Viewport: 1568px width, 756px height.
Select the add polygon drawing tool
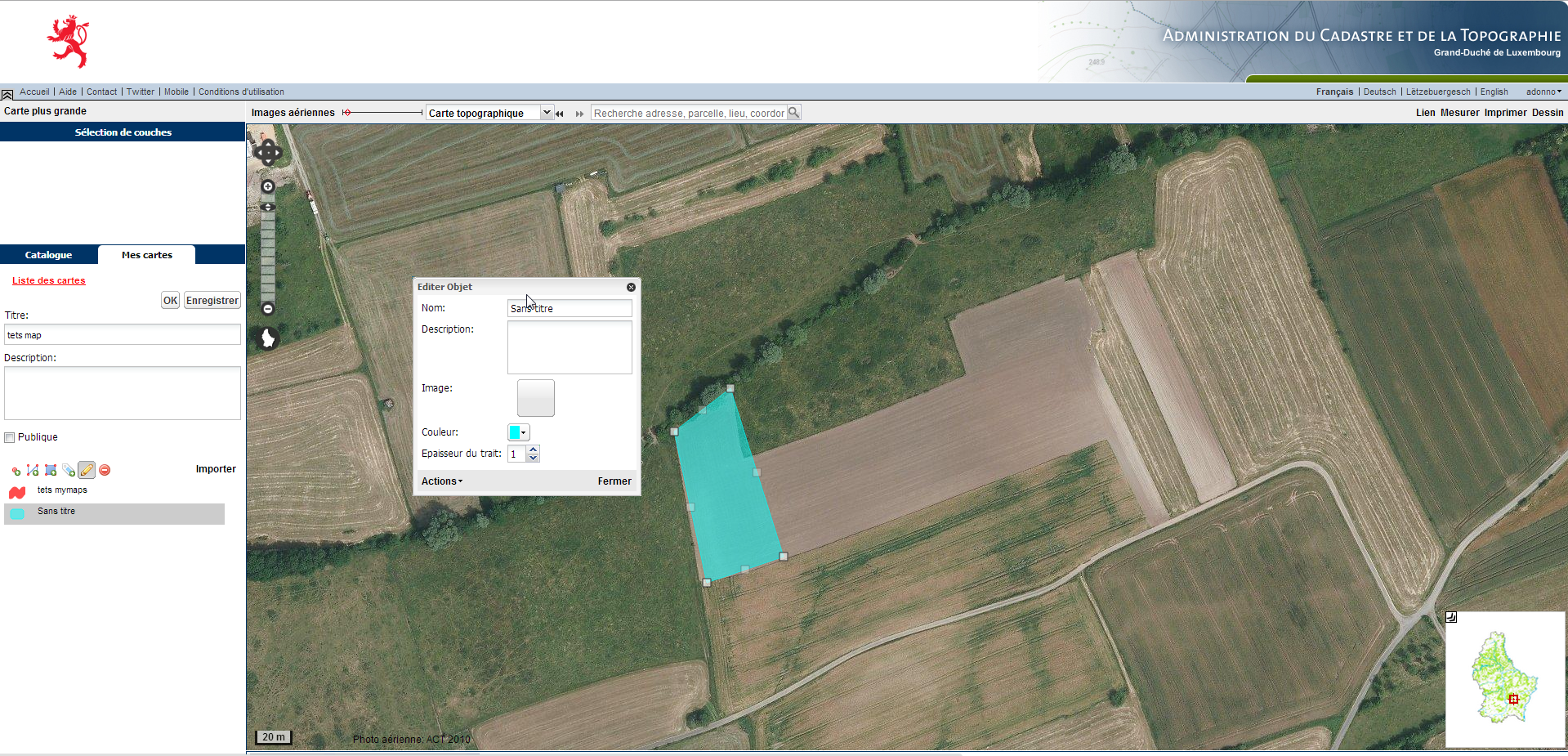coord(51,470)
